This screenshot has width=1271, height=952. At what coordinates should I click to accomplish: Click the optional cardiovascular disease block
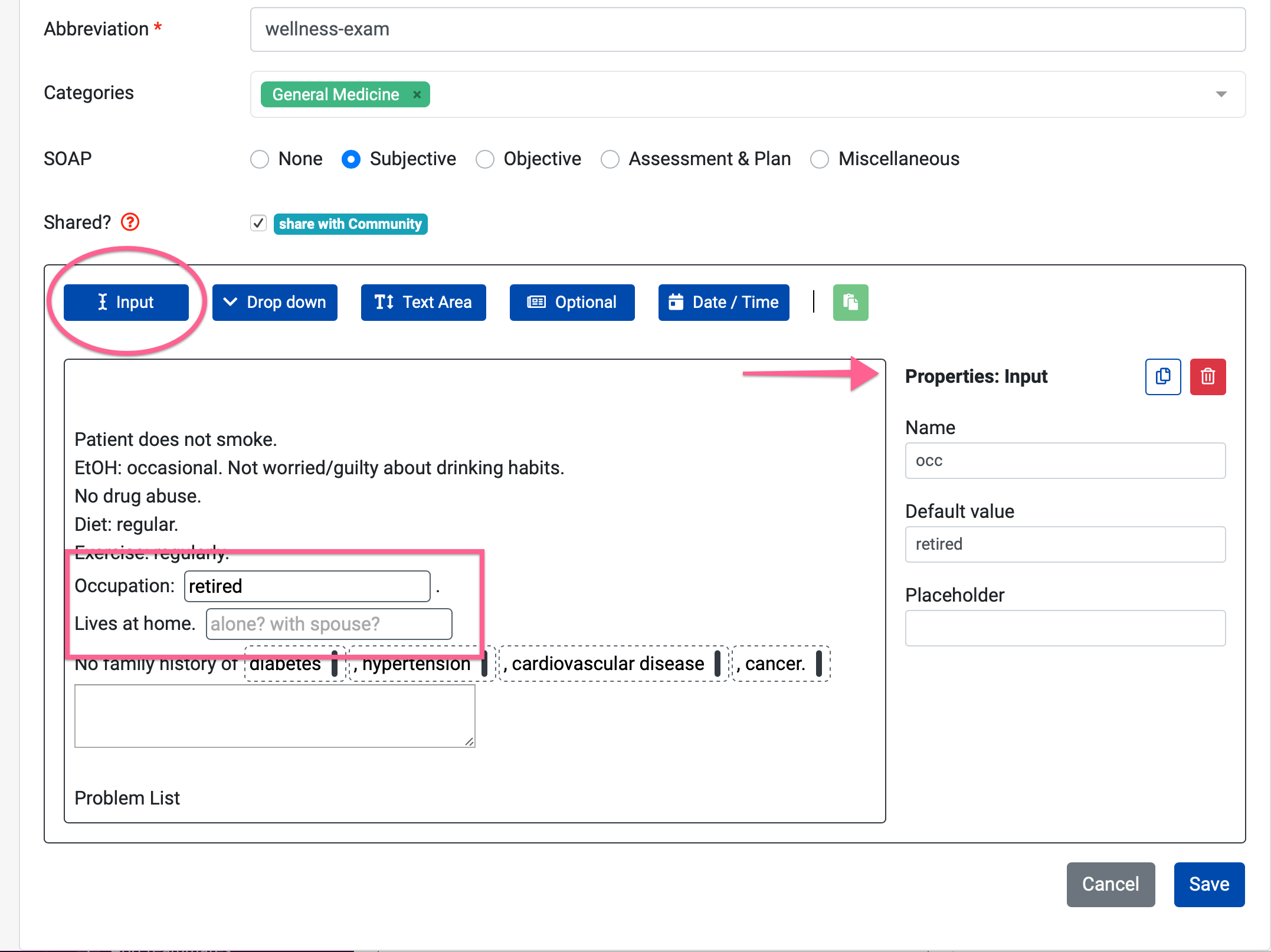click(x=608, y=664)
